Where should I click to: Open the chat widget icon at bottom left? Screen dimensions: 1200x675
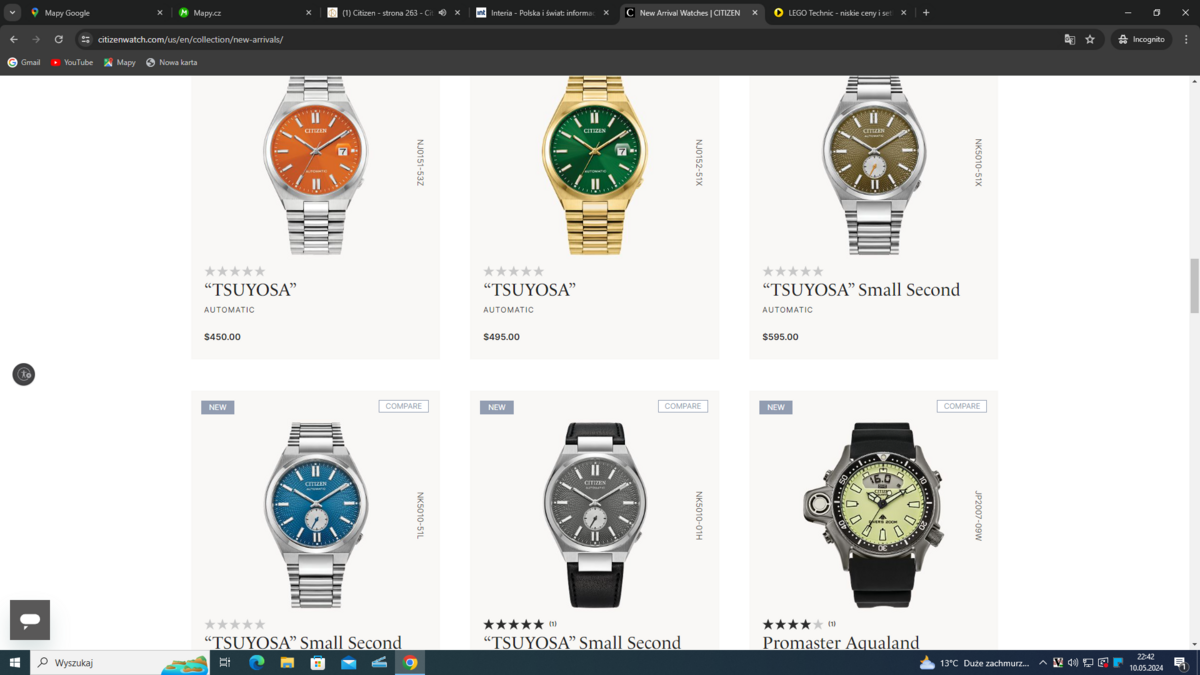click(30, 620)
